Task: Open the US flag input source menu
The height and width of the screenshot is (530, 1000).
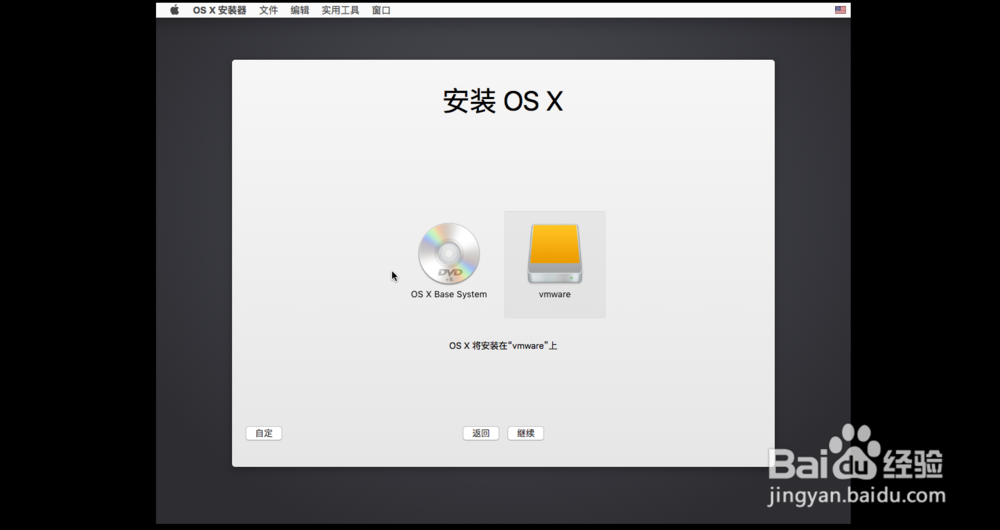Action: (x=841, y=10)
